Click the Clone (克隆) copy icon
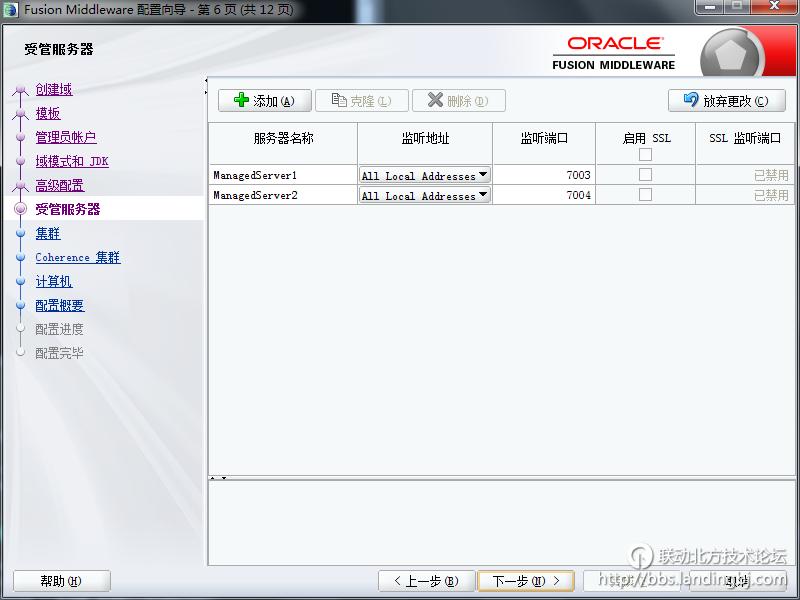 click(x=338, y=101)
